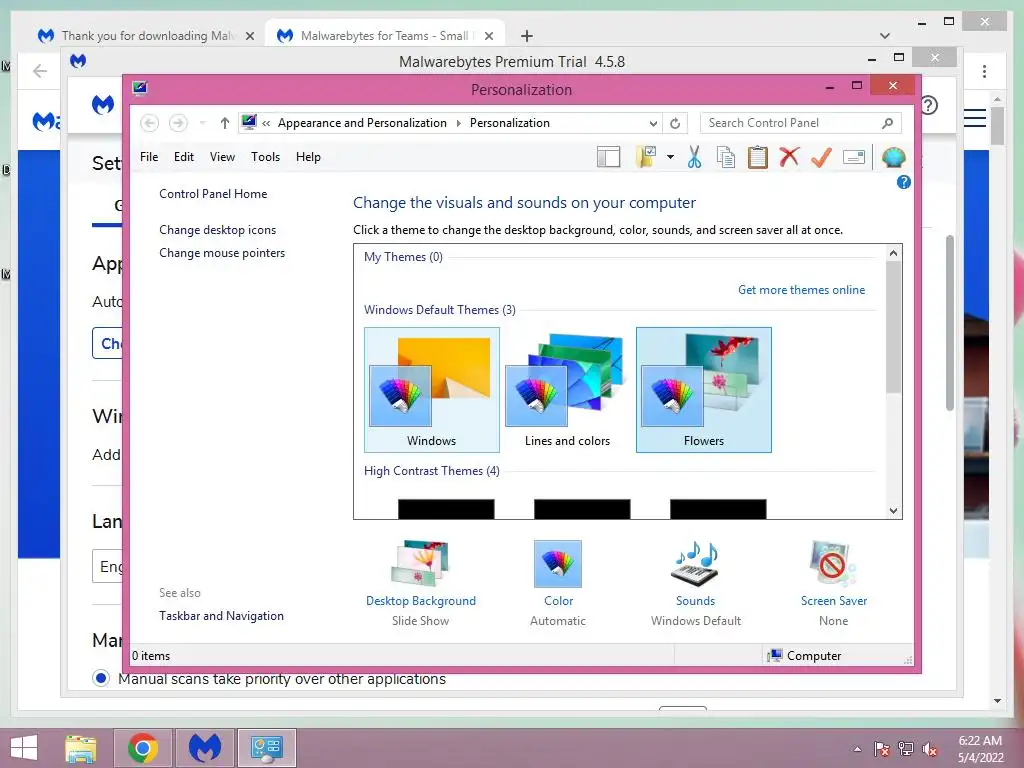Open a new Chrome tab
The image size is (1024, 768).
click(527, 36)
